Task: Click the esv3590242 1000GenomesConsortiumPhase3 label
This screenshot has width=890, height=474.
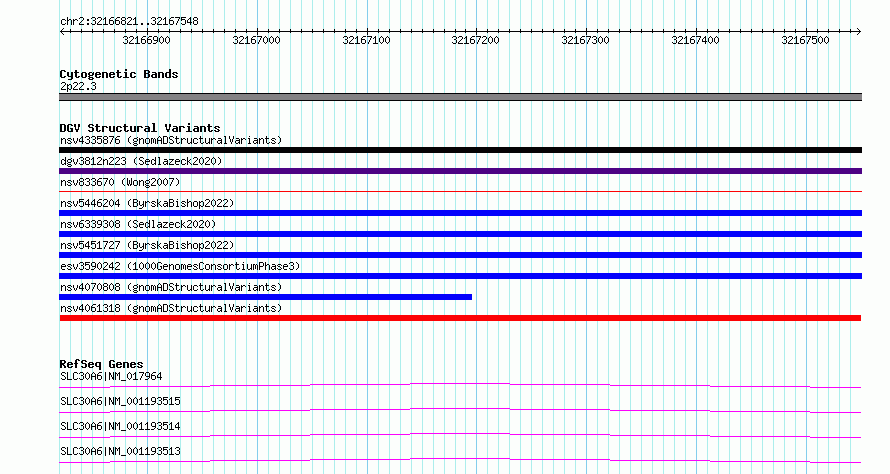Action: (180, 266)
